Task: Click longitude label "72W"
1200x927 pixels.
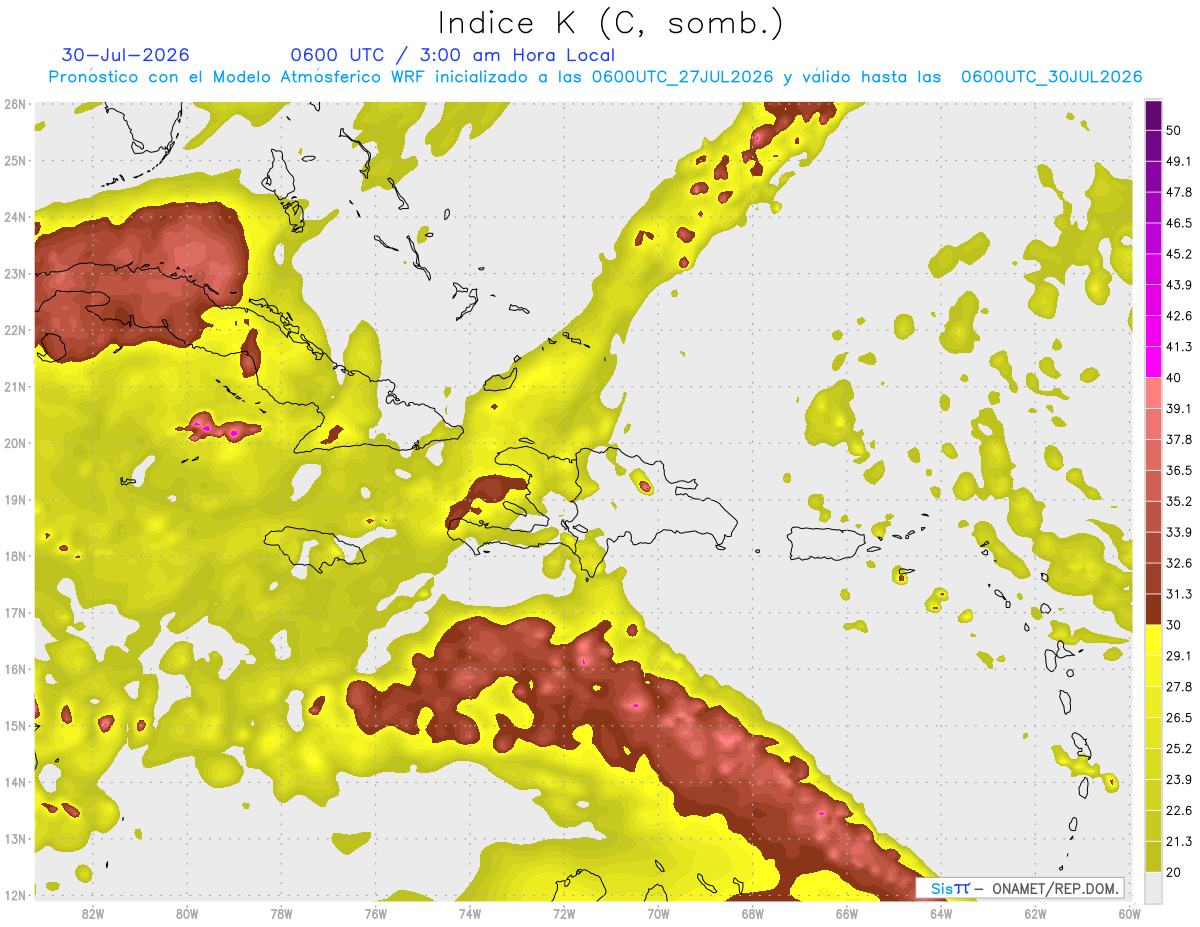Action: coord(564,914)
